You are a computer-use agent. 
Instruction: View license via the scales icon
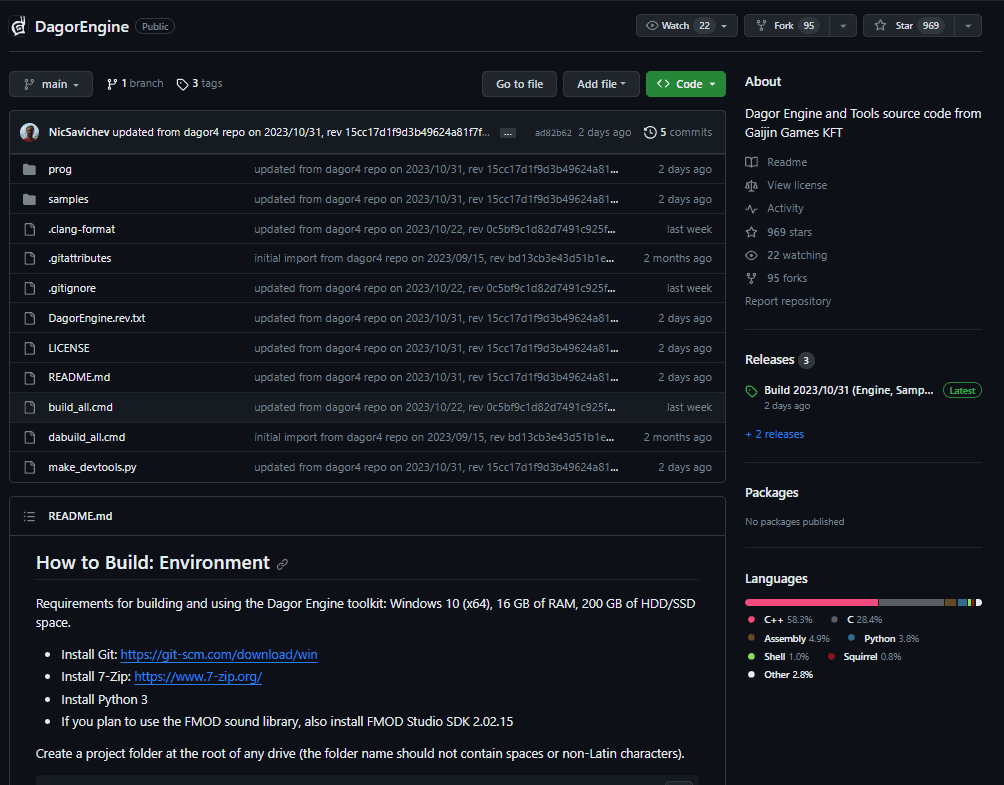(750, 184)
